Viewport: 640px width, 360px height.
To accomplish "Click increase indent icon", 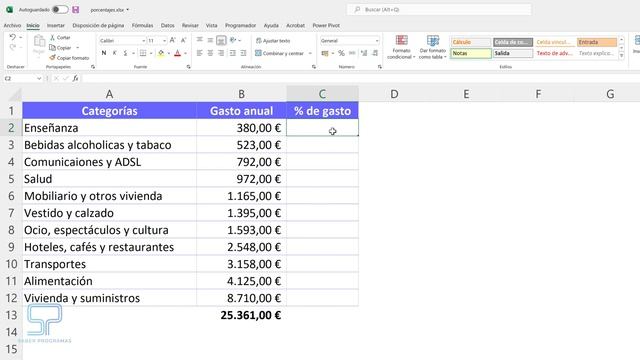I will coord(243,53).
